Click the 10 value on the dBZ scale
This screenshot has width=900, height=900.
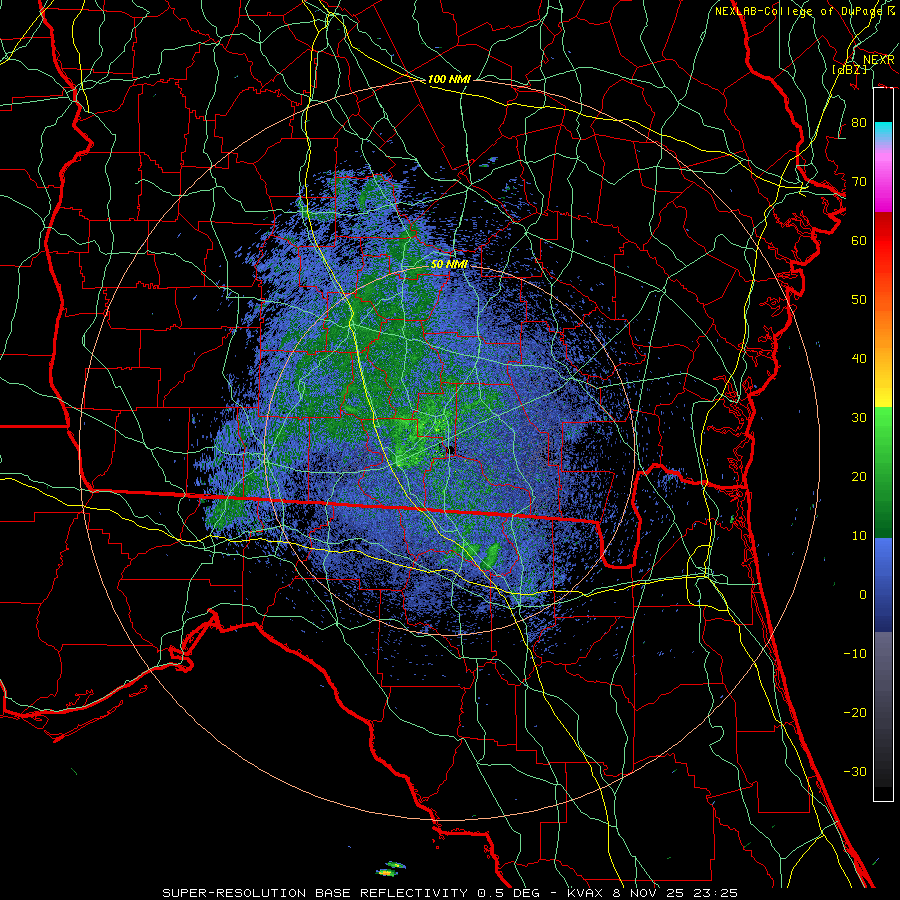click(859, 536)
